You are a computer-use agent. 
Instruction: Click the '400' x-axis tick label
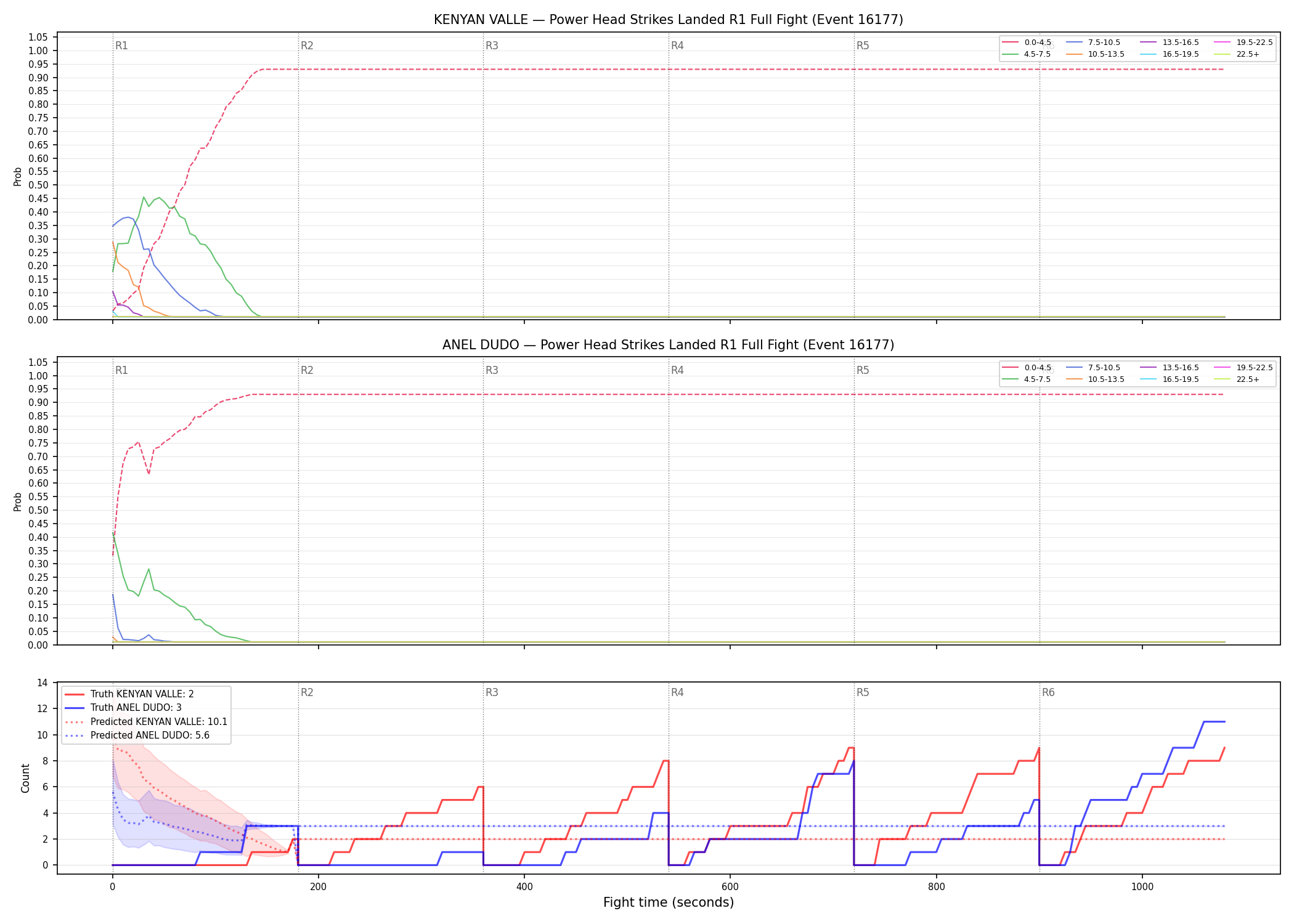click(524, 887)
